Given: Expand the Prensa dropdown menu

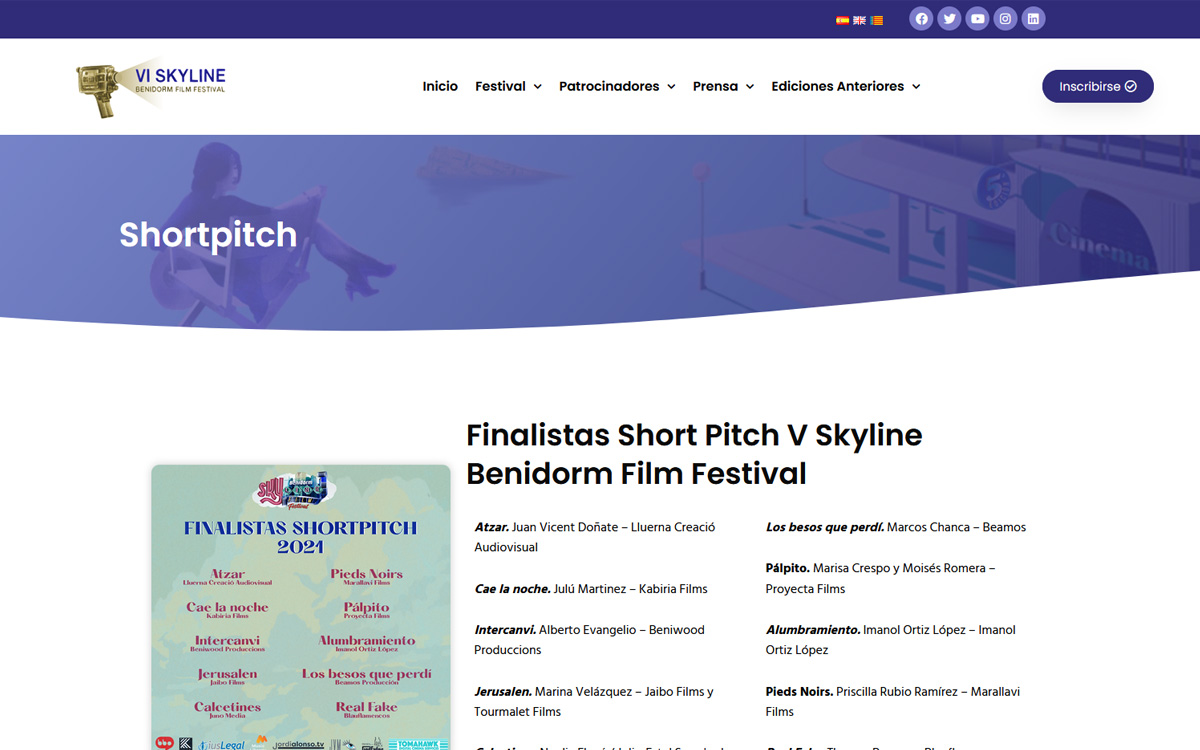Looking at the screenshot, I should [723, 86].
